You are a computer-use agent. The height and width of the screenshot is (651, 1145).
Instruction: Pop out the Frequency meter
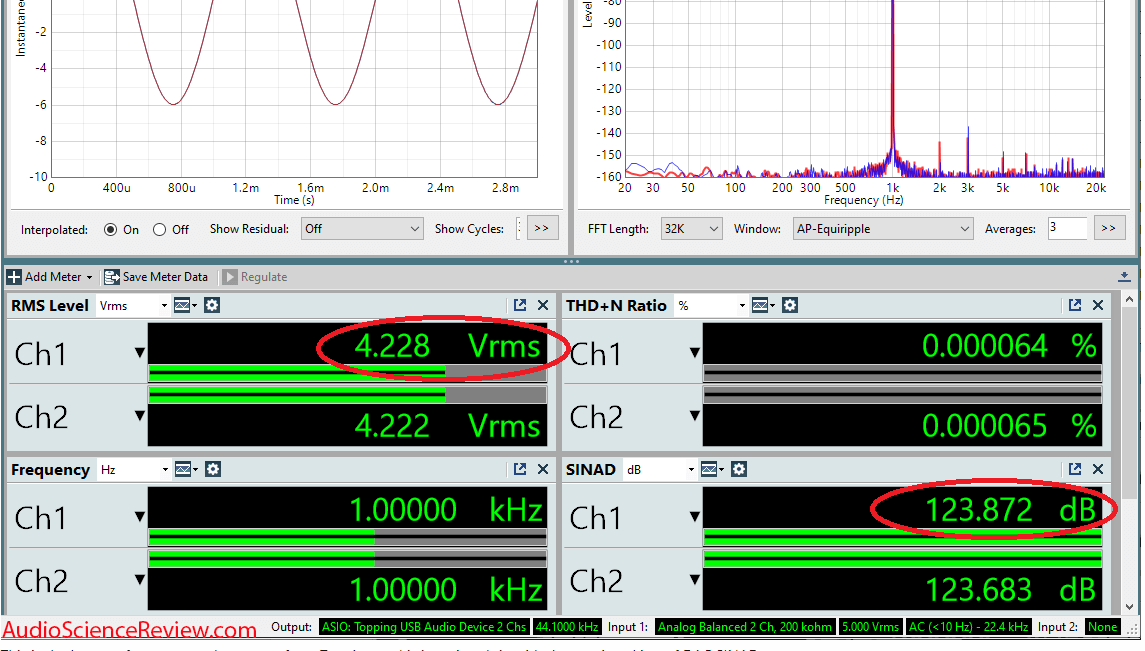(520, 469)
